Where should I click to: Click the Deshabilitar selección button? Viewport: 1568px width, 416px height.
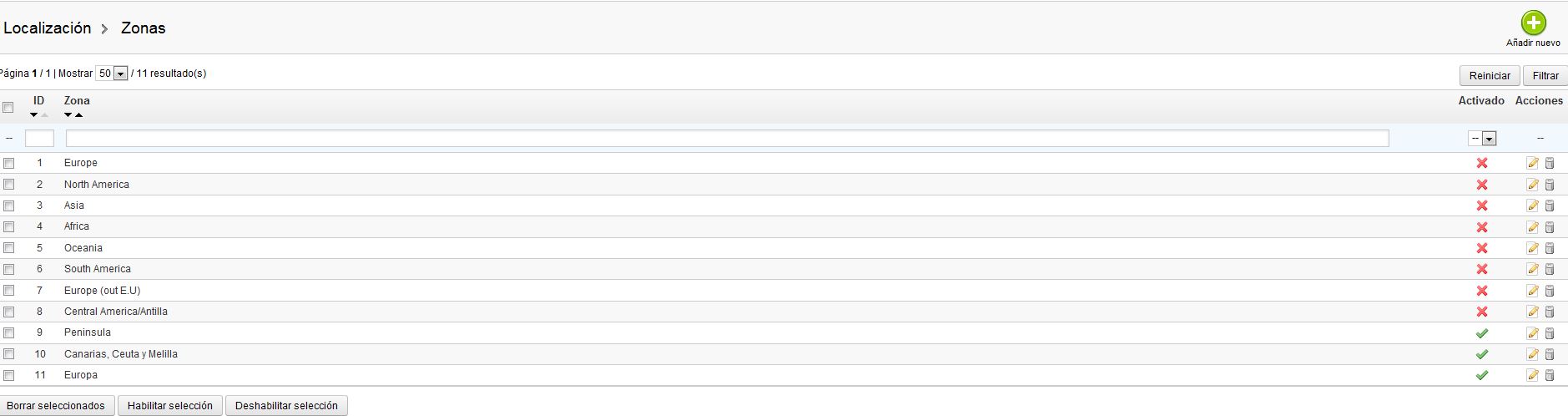coord(286,406)
